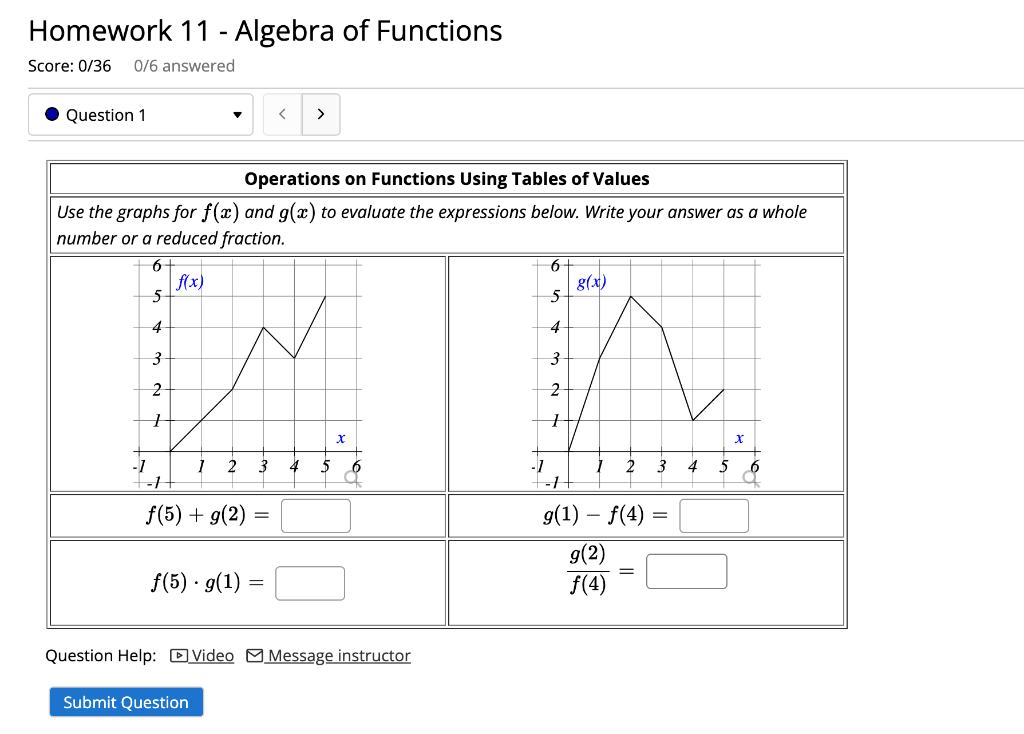Expand the question list with the dropdown arrow
1024x734 pixels.
click(237, 114)
